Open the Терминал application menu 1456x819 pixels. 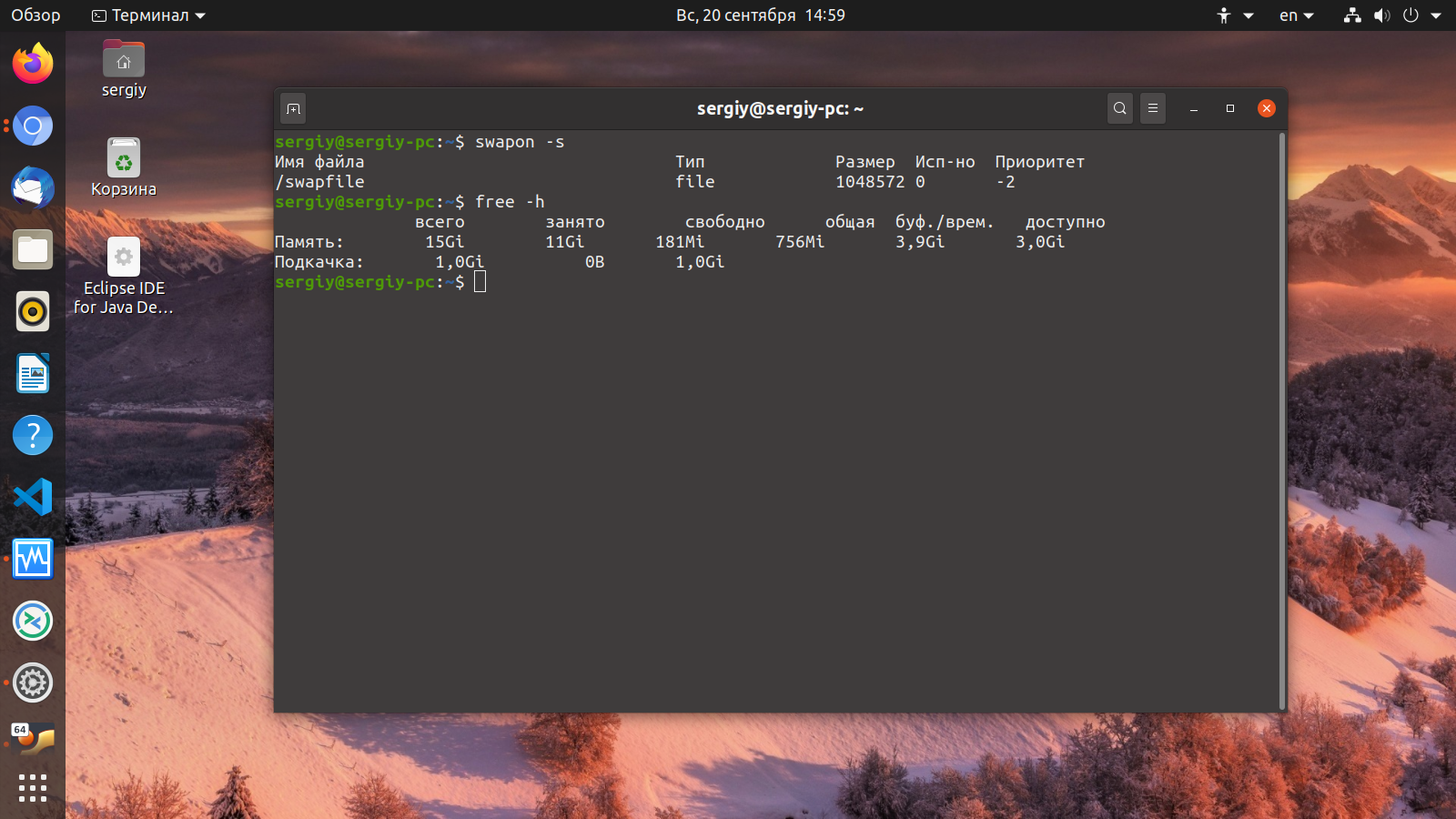[x=149, y=15]
